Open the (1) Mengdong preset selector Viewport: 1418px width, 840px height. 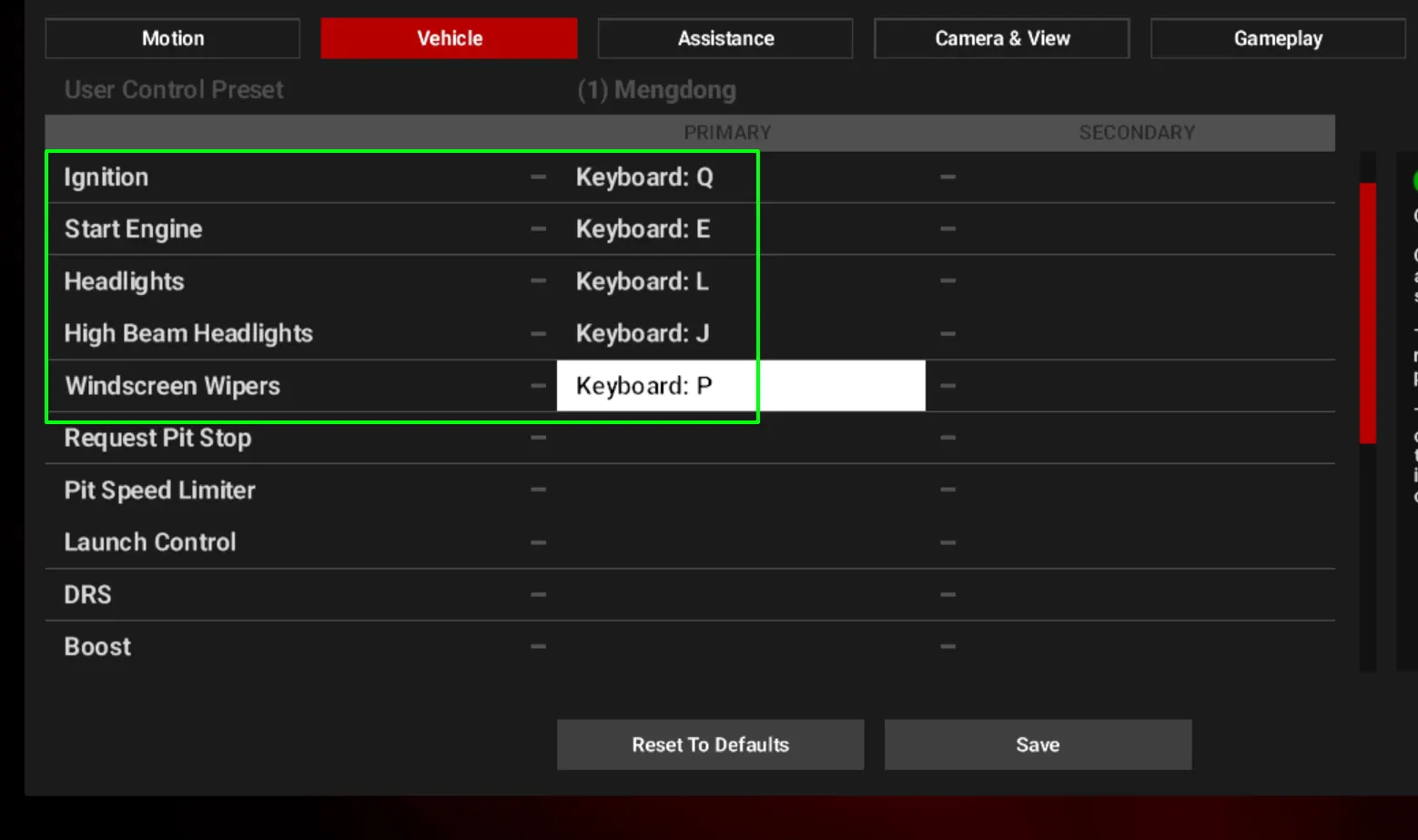pos(657,89)
